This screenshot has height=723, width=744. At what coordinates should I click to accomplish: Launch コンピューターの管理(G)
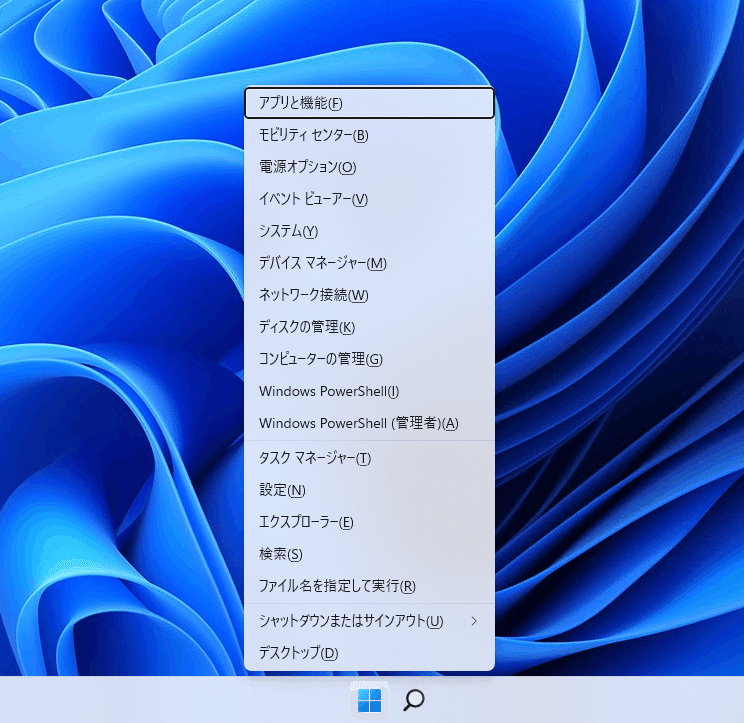(x=369, y=359)
